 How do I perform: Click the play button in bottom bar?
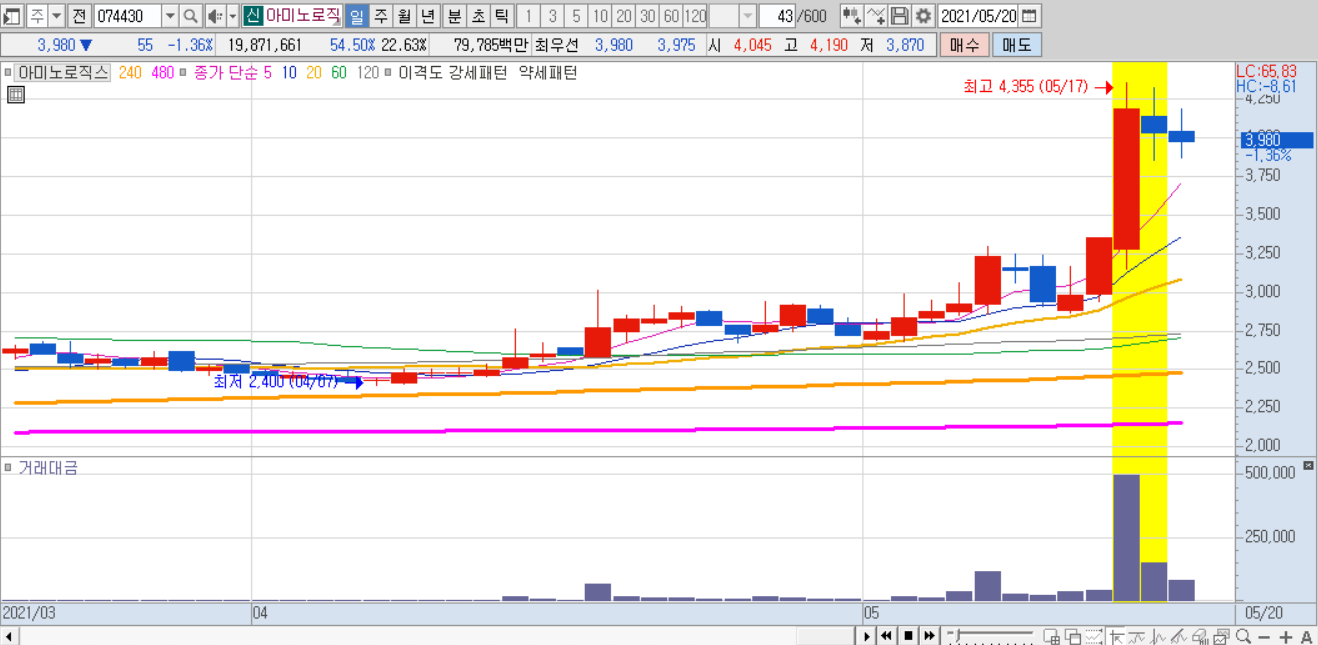point(867,636)
